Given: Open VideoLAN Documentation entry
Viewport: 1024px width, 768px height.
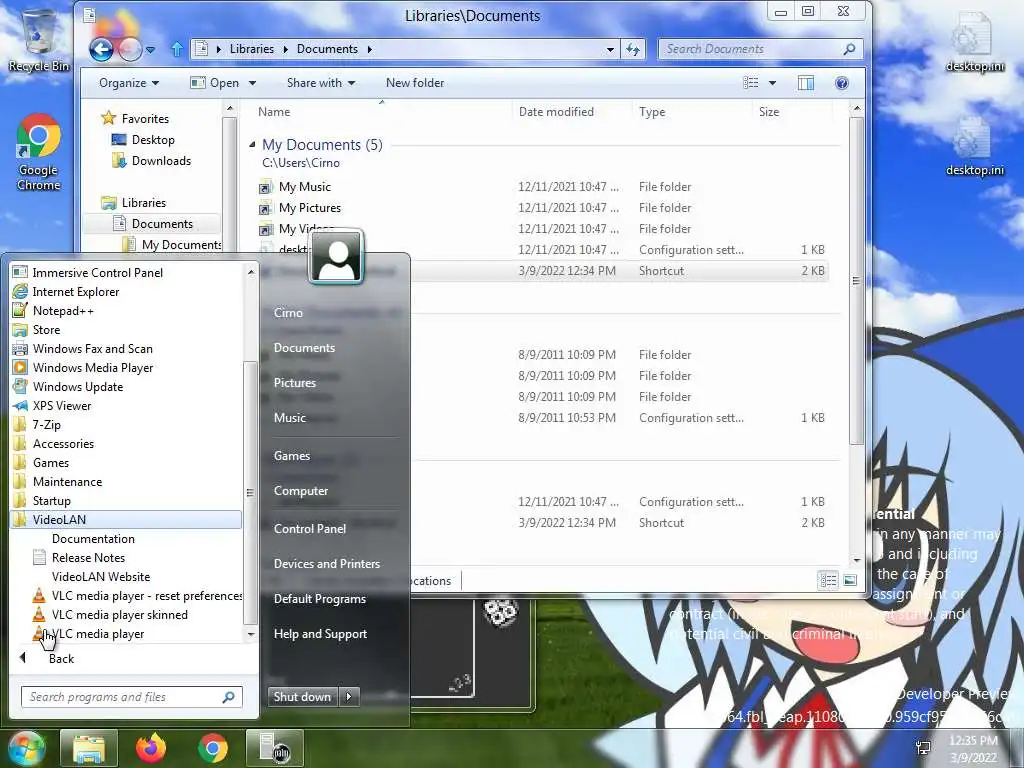Looking at the screenshot, I should coord(93,538).
